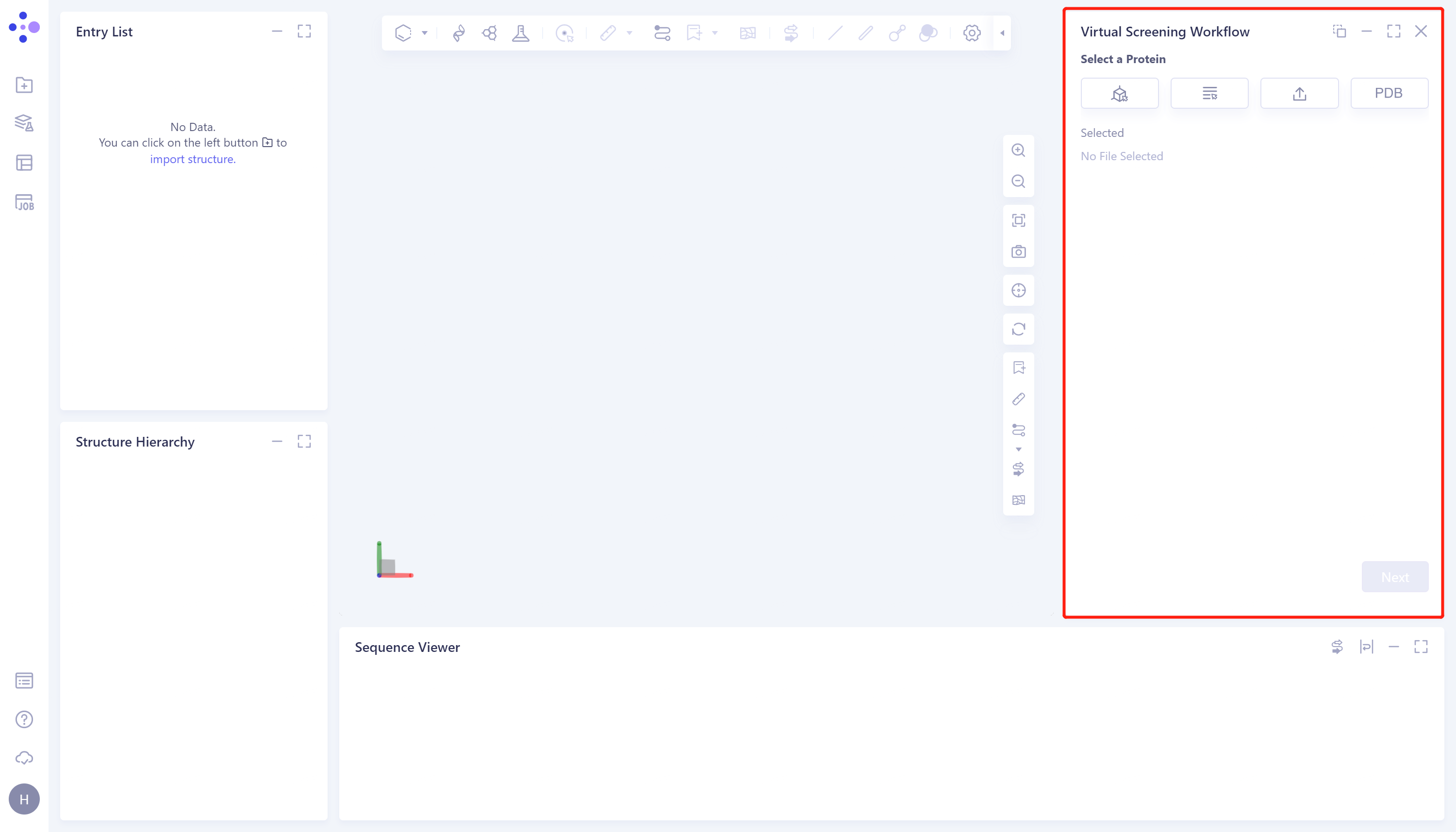Open the hexagon tool dropdown arrow
1456x832 pixels.
coord(424,33)
